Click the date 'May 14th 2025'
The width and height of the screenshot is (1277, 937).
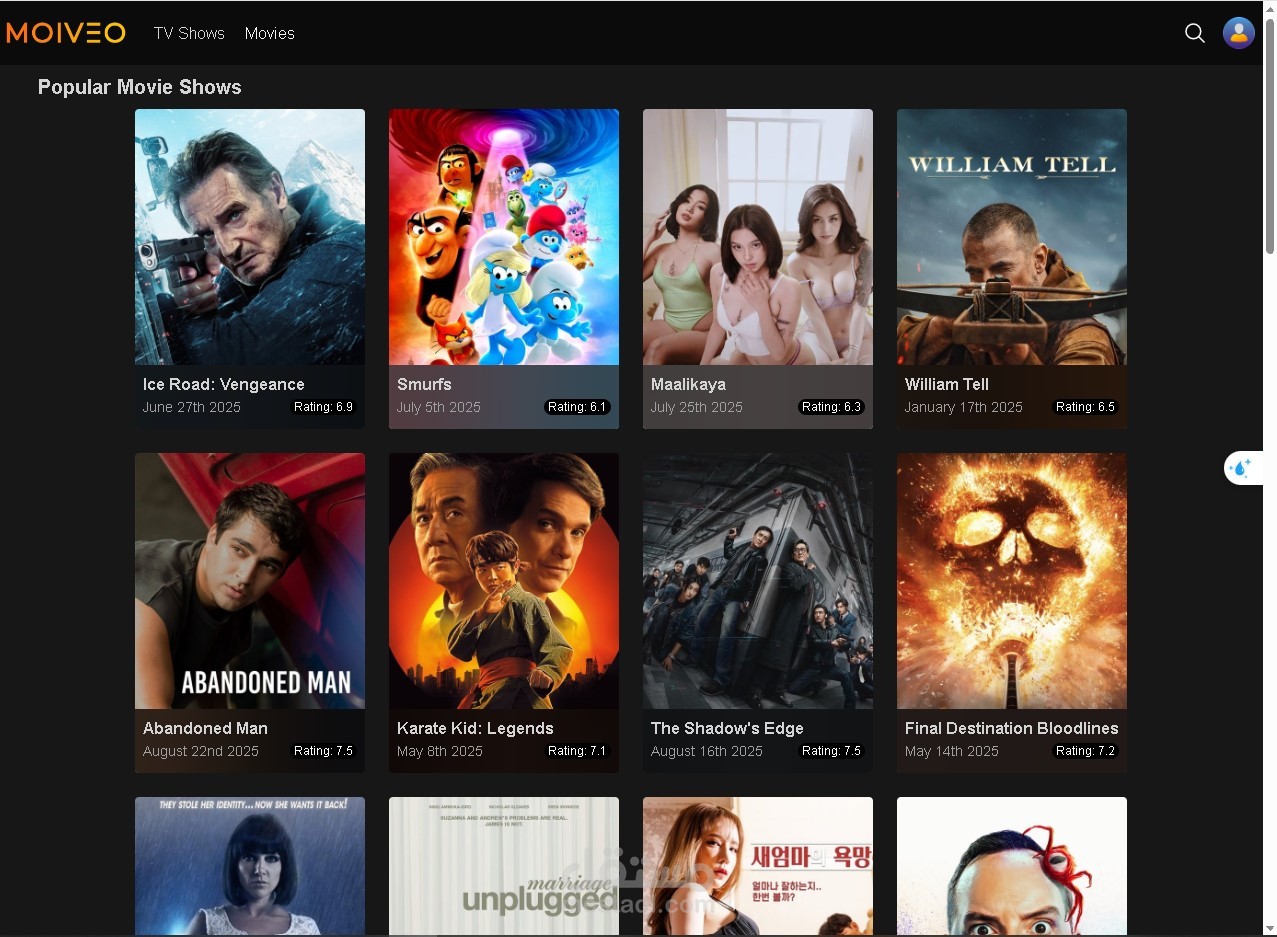(x=952, y=751)
